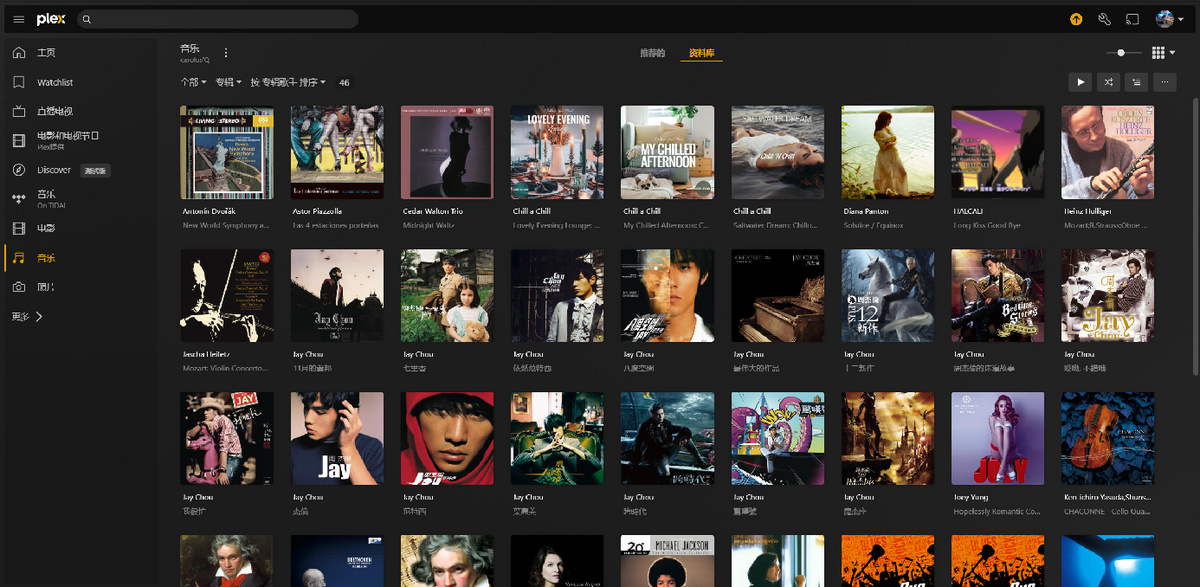This screenshot has width=1200, height=587.
Task: Open the My Chilled Afternoon album cover
Action: [x=667, y=152]
